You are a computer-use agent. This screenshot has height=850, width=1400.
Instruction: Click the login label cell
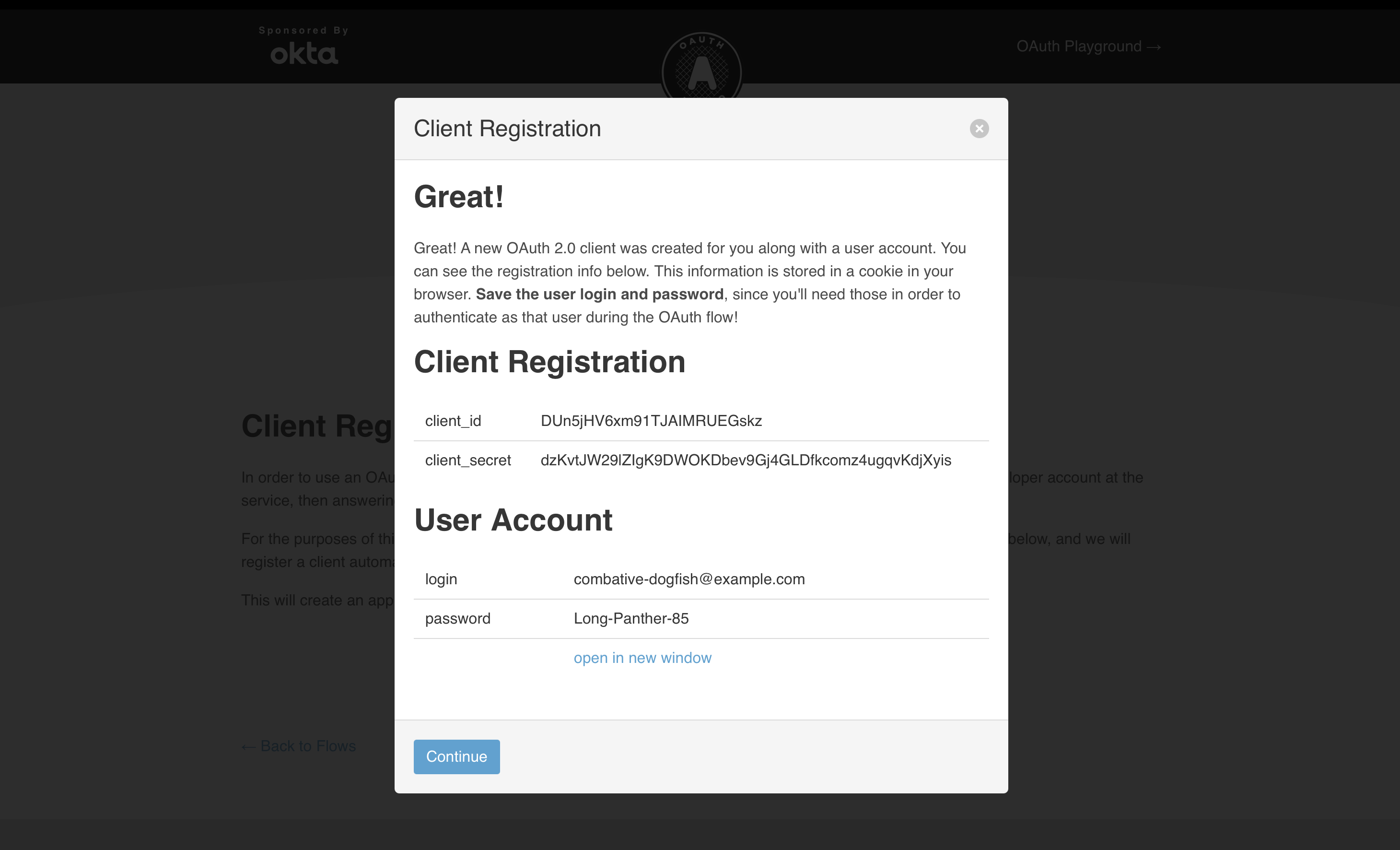coord(441,579)
